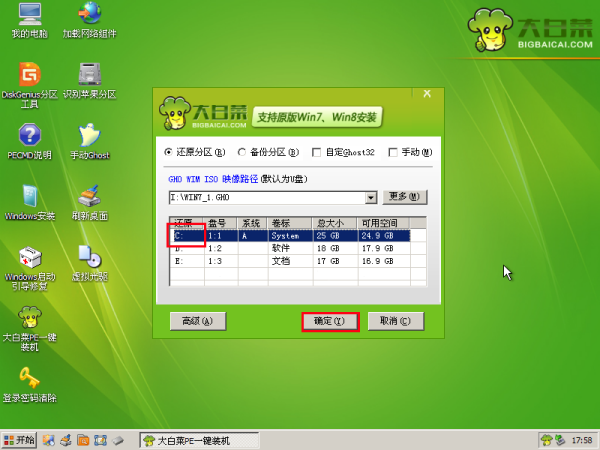This screenshot has height=450, width=600.
Task: Select the D: 软件 partition row
Action: coord(290,248)
